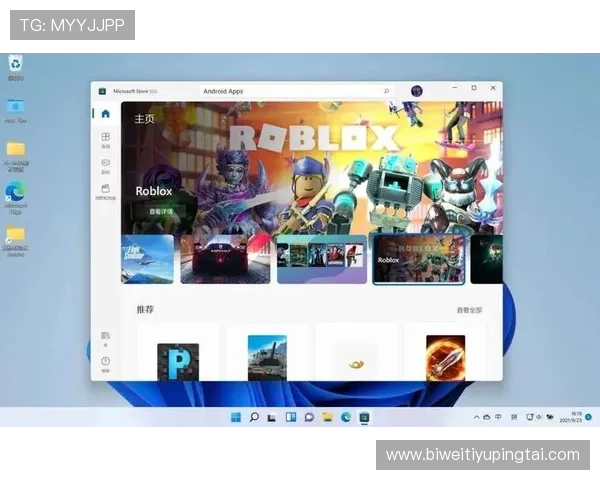Open the Library icon in Store sidebar
The height and width of the screenshot is (480, 600).
tap(106, 339)
